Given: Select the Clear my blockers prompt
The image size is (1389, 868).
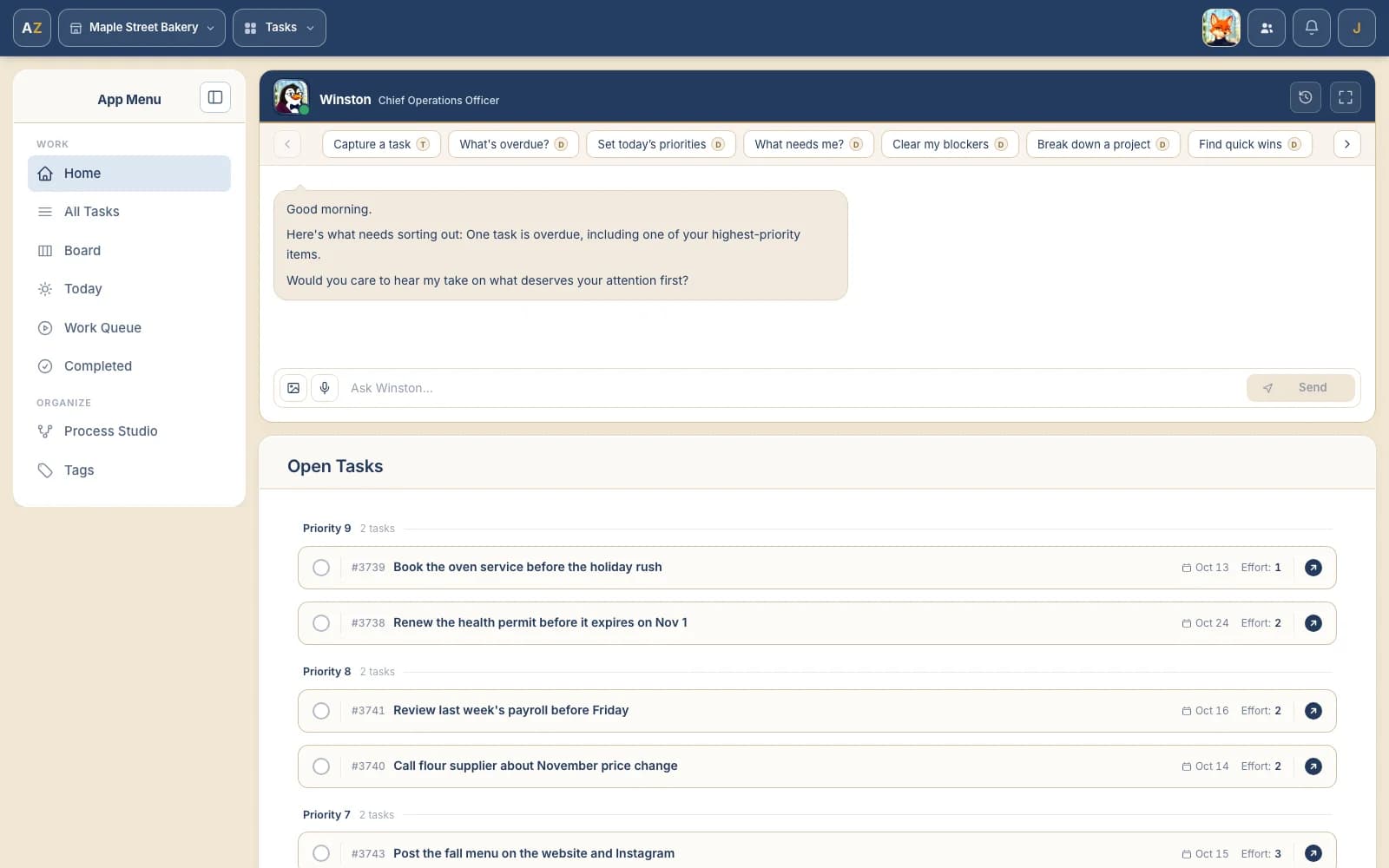Looking at the screenshot, I should (x=950, y=144).
